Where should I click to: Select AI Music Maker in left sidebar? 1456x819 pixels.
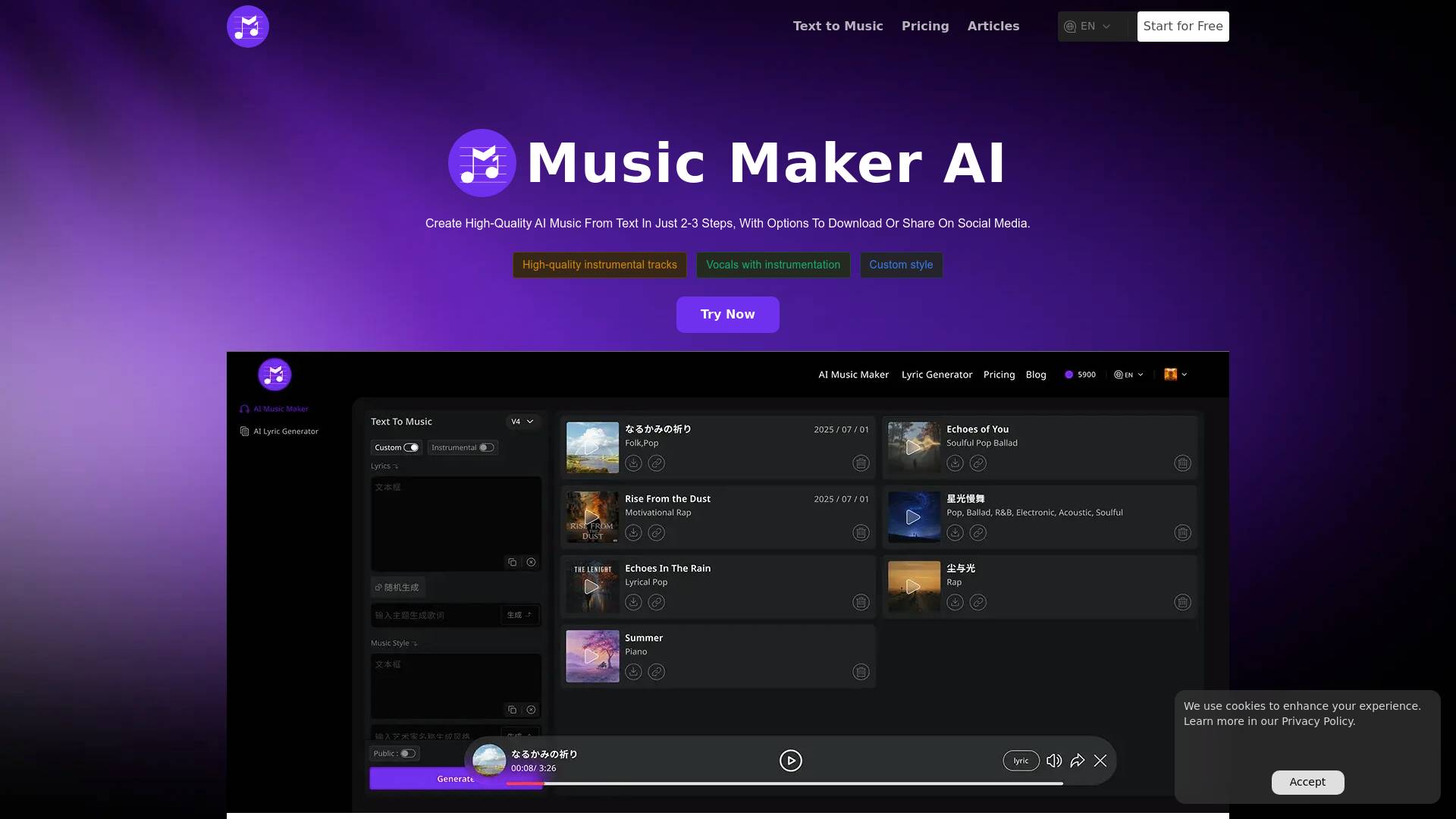(x=275, y=409)
